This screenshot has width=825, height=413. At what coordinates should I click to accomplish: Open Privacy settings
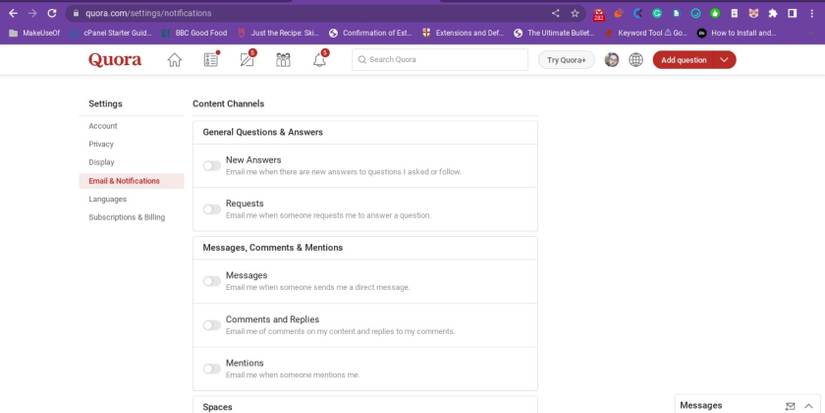pyautogui.click(x=101, y=144)
